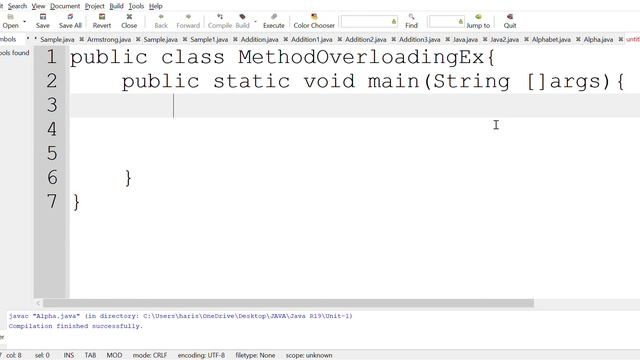Click the Revert toolbar icon

tap(102, 21)
